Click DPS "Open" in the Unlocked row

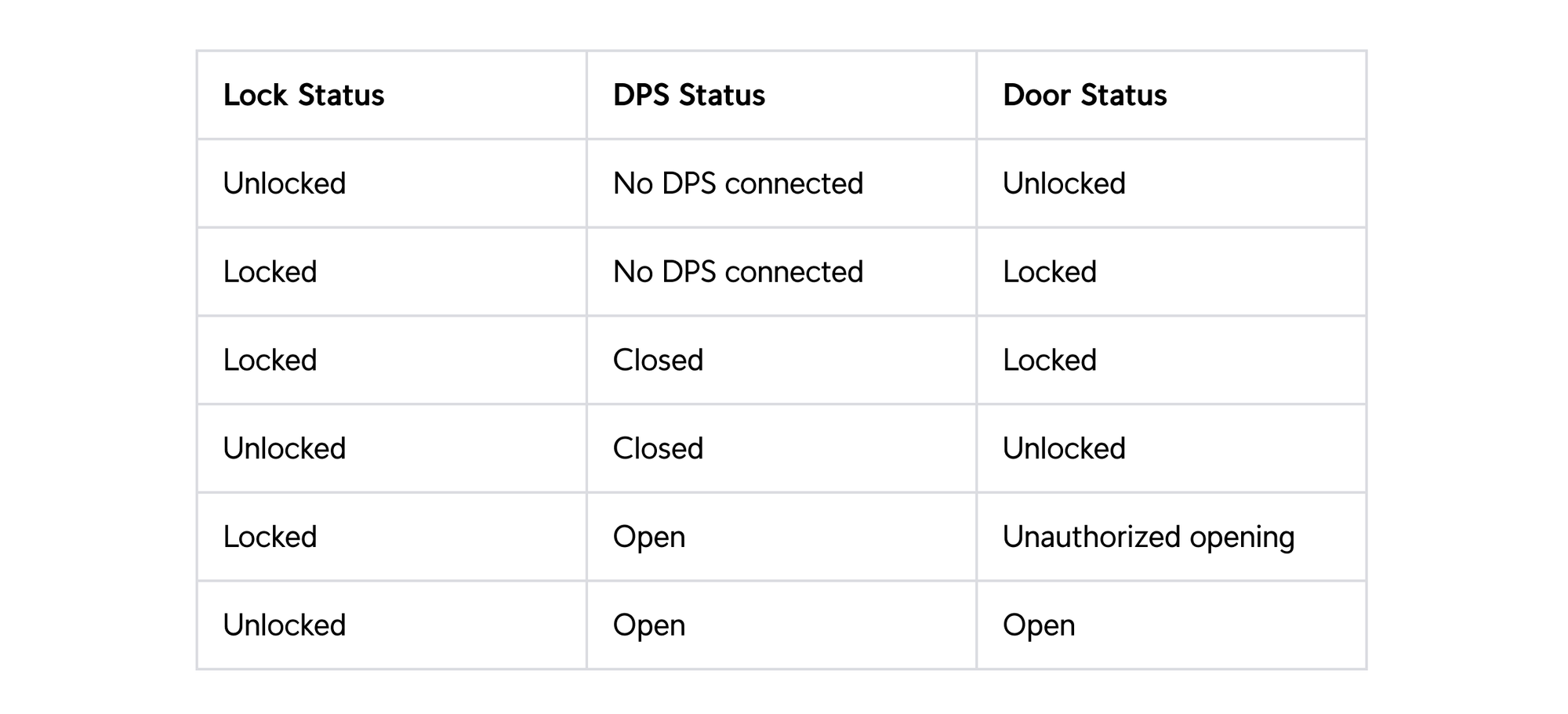pyautogui.click(x=648, y=625)
